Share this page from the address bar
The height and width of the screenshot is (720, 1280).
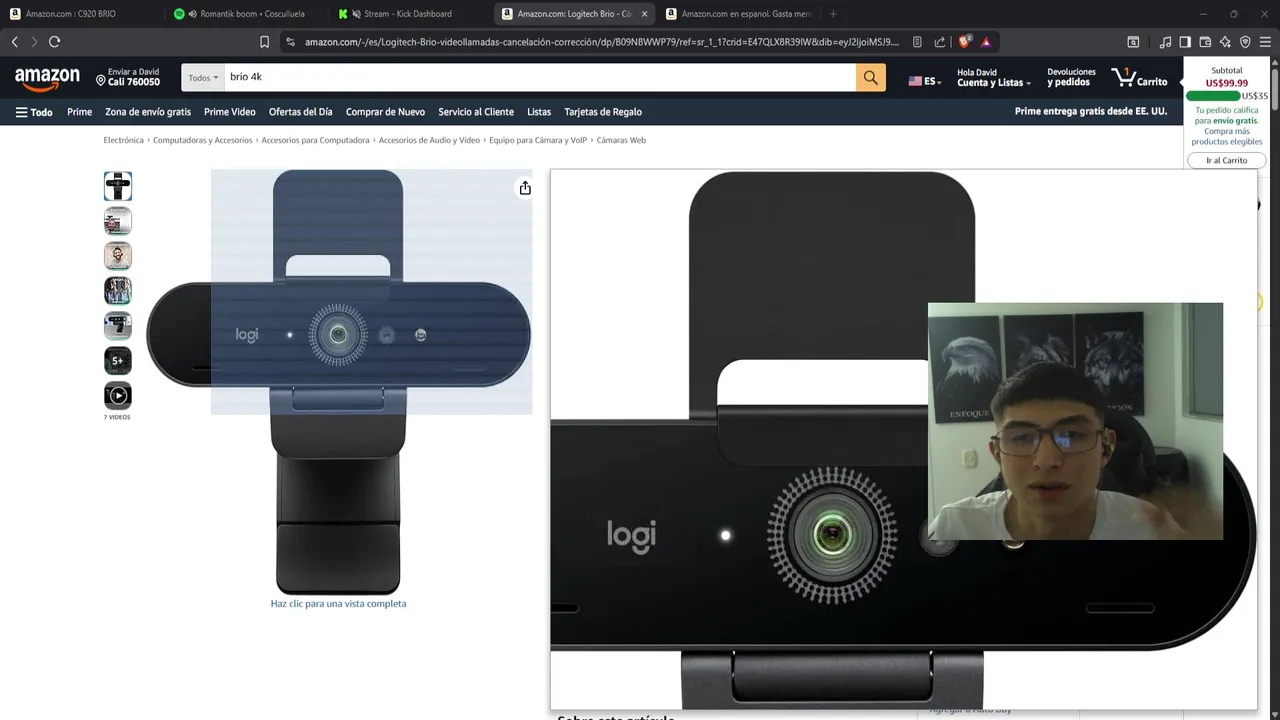(940, 42)
